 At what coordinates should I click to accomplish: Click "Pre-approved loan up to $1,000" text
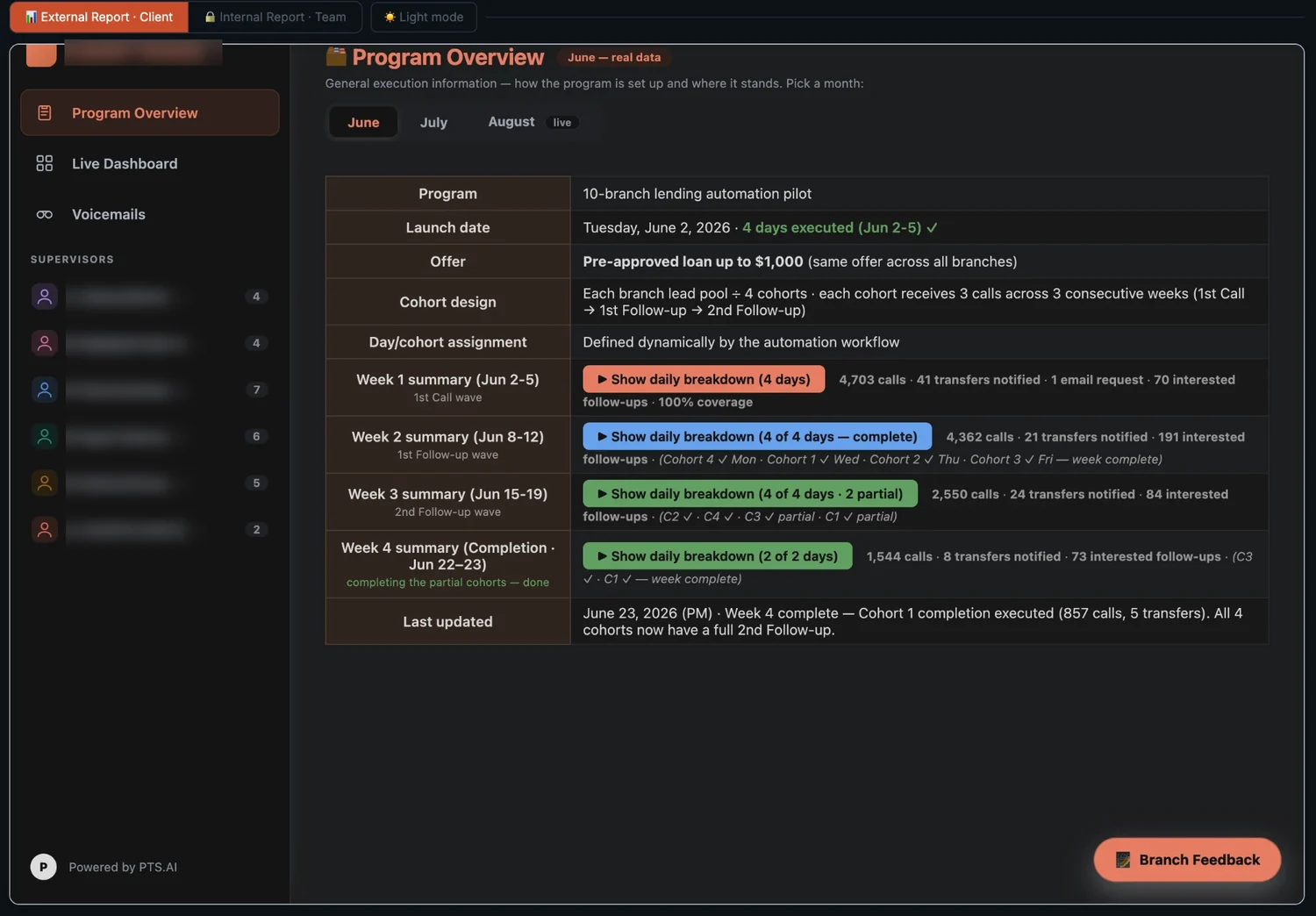693,261
